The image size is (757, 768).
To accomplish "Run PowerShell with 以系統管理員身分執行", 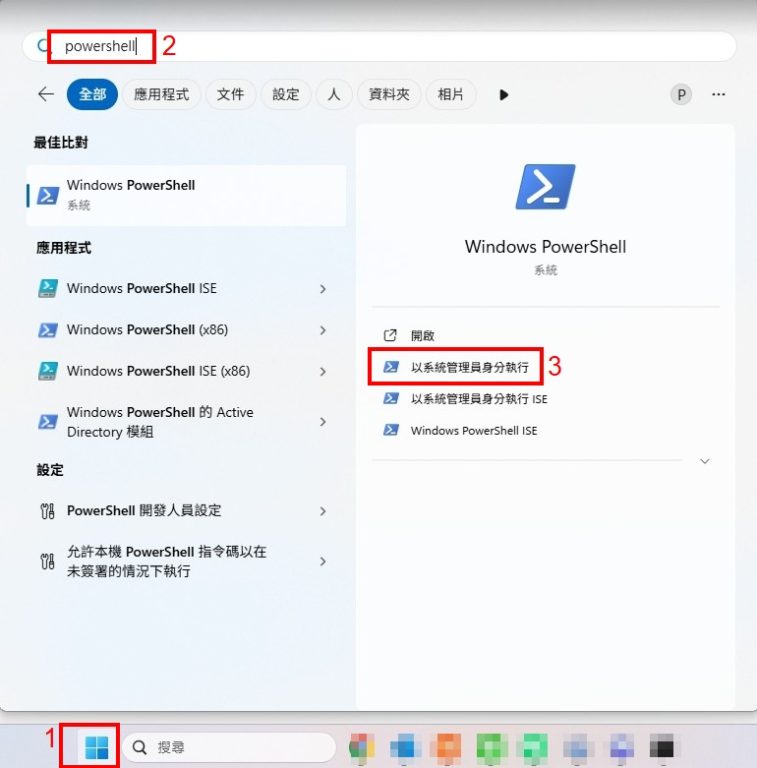I will tap(469, 367).
